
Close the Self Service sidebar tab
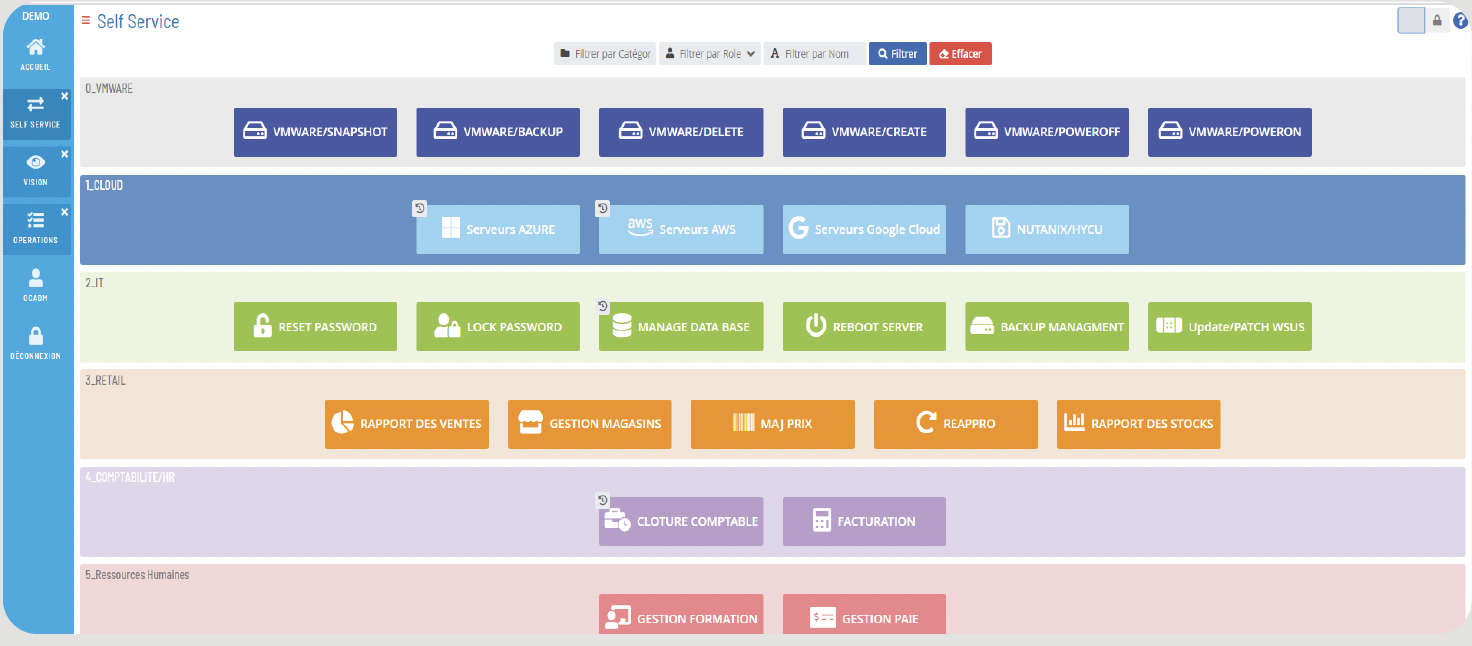tap(64, 96)
